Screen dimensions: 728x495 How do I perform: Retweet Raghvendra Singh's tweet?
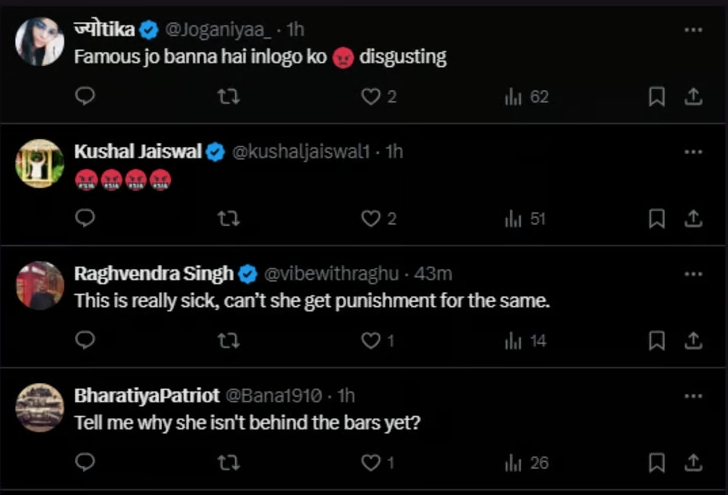(228, 341)
